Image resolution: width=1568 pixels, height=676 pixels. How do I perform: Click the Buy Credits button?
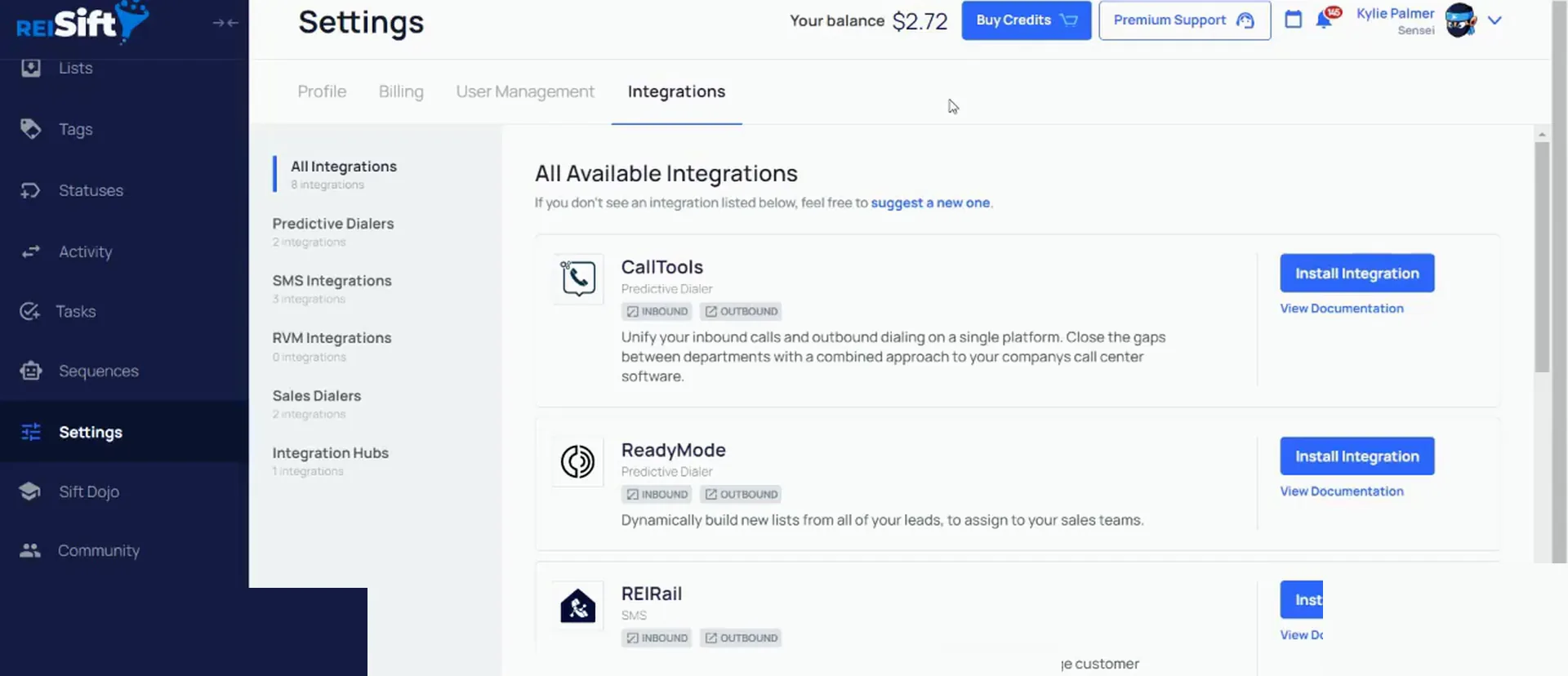pyautogui.click(x=1027, y=20)
